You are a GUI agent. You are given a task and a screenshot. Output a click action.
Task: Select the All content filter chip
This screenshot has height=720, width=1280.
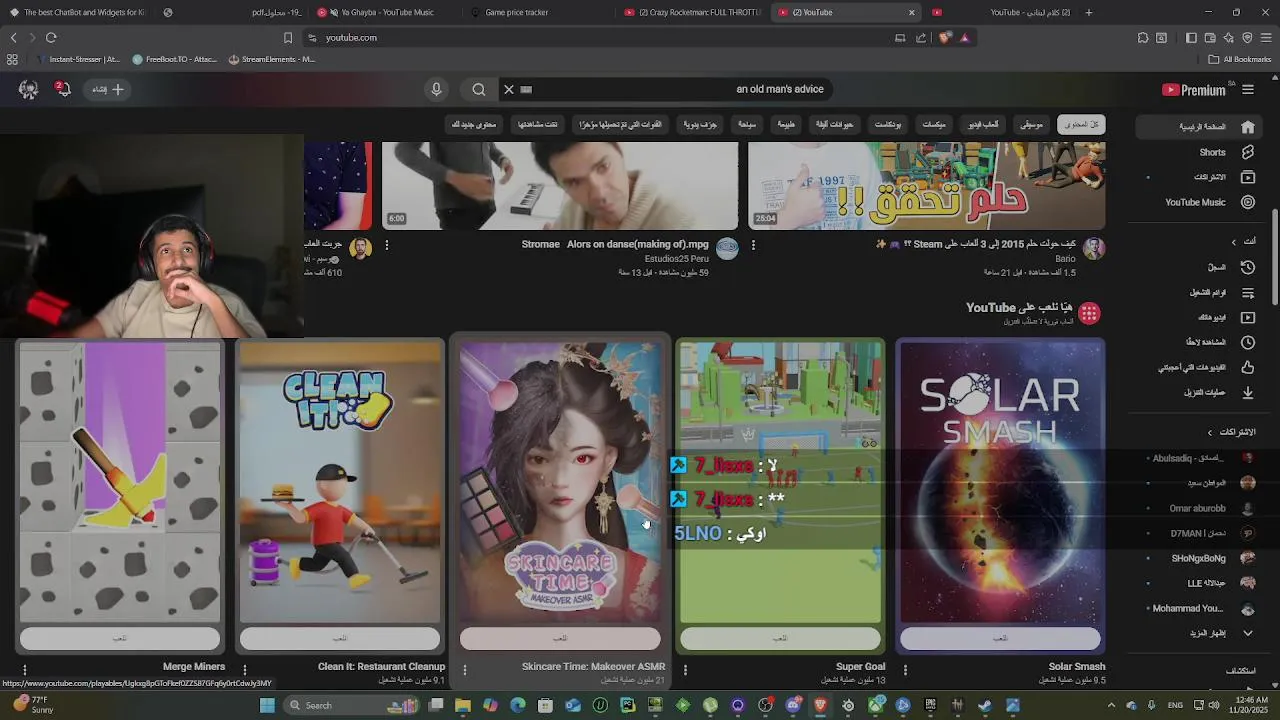[1081, 124]
